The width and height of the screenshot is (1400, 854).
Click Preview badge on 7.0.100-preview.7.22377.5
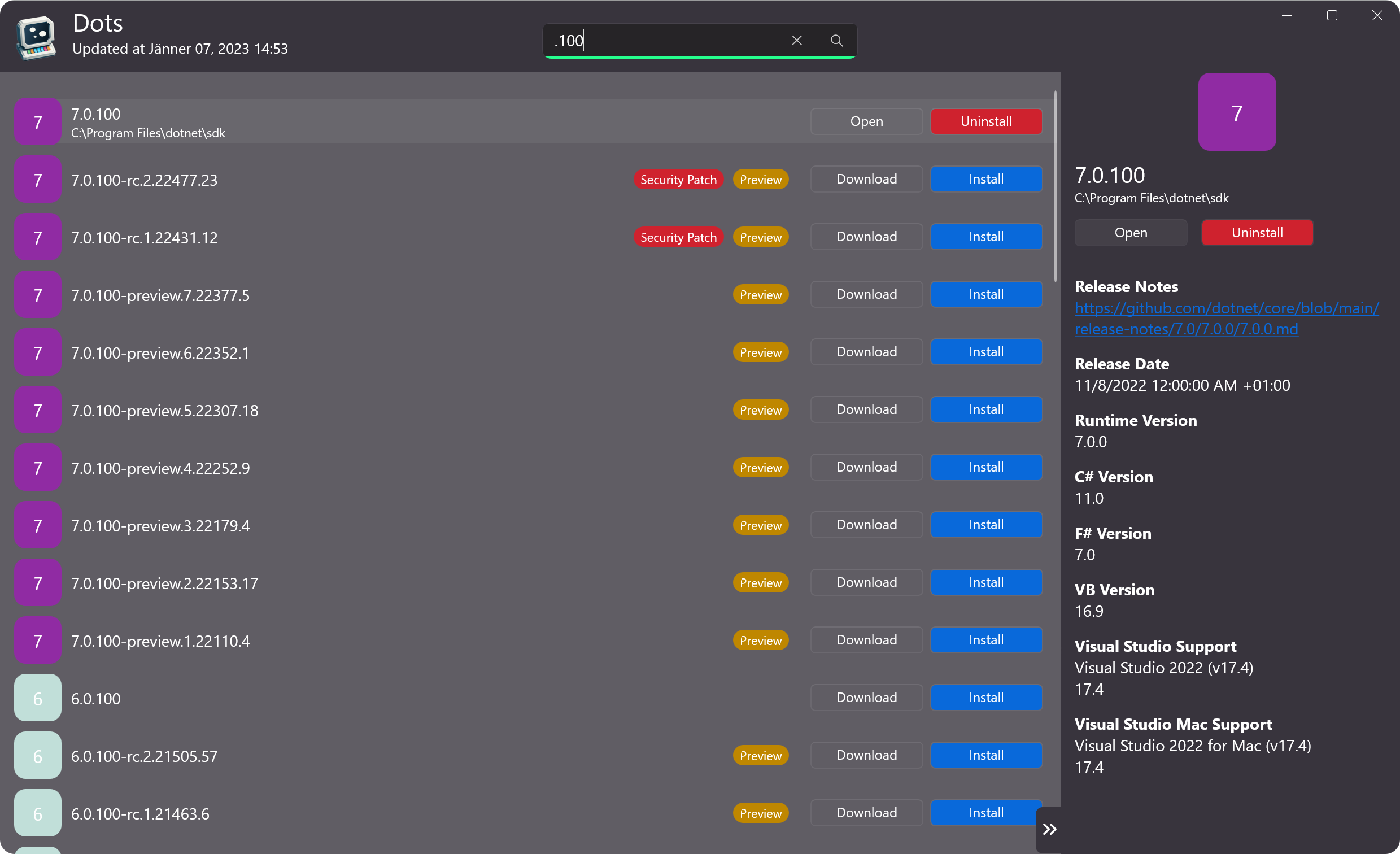760,295
